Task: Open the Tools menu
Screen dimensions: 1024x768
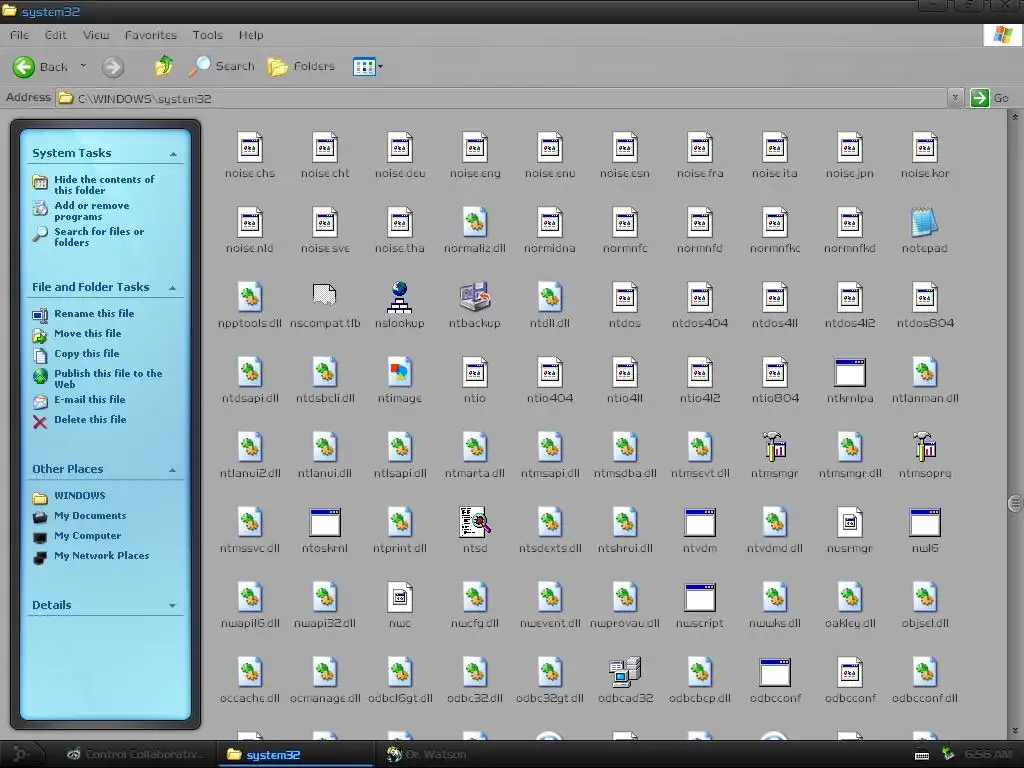Action: pos(207,35)
